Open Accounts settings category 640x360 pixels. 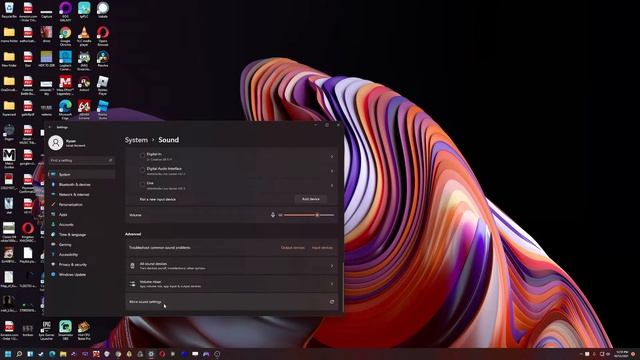(82, 224)
